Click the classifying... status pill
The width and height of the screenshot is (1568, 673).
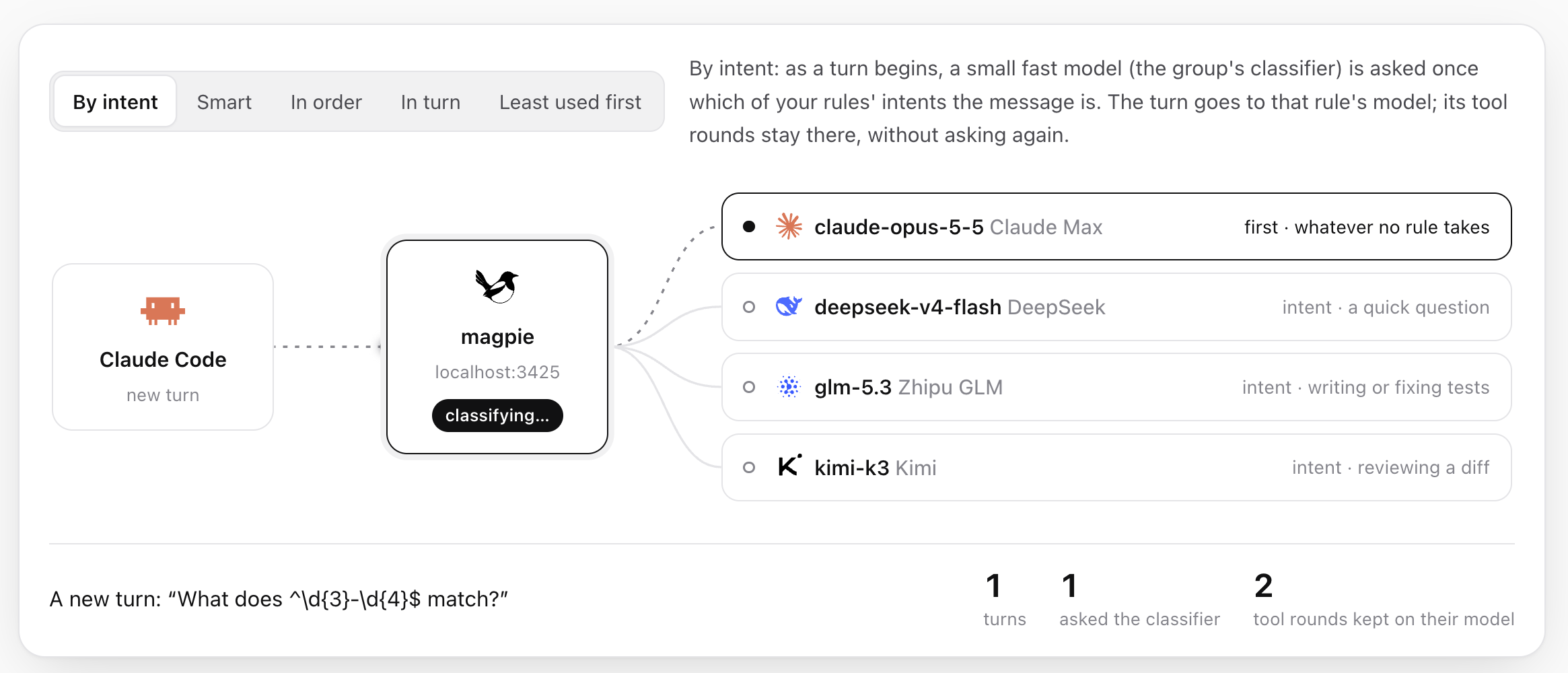point(497,415)
